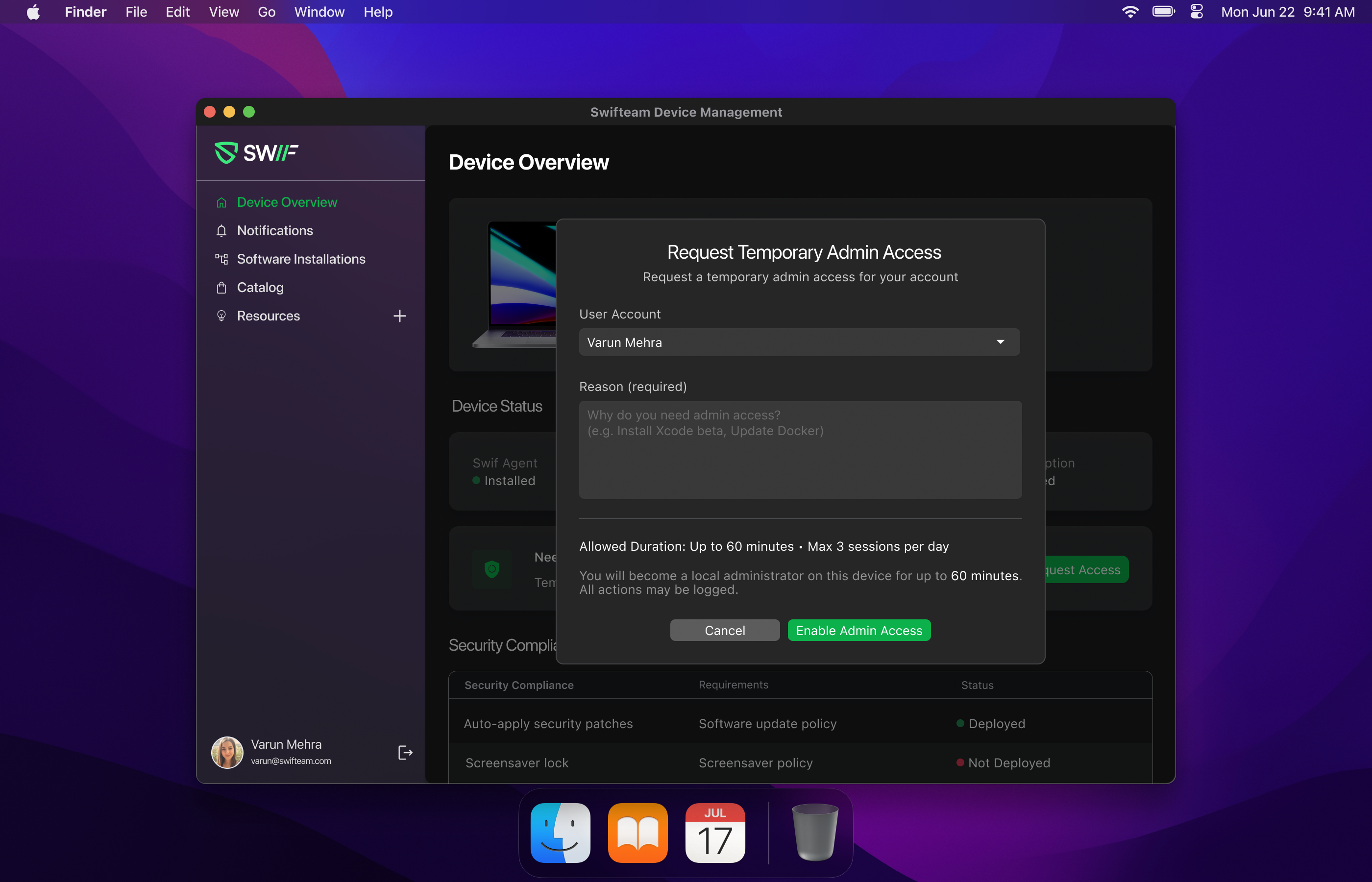Open Calendar from the Dock

point(714,833)
